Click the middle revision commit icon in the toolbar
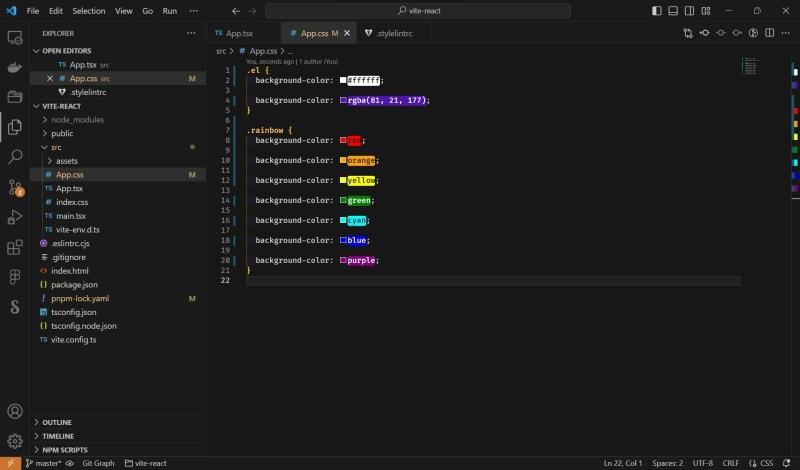 click(x=720, y=33)
